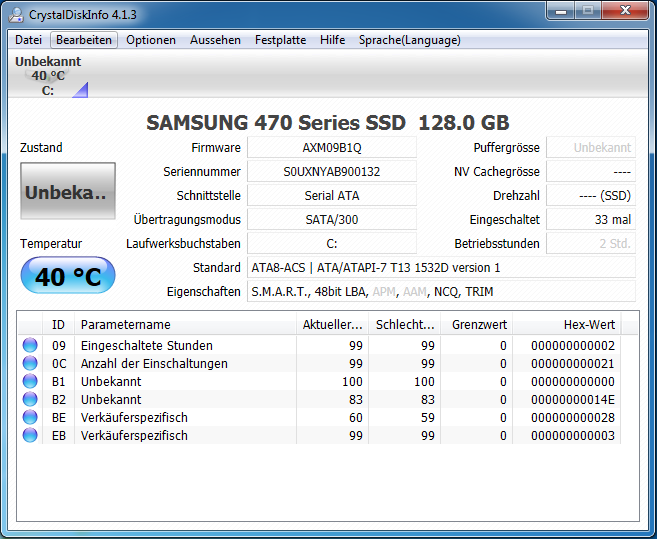
Task: Click the status orb for row 09
Action: (x=30, y=345)
